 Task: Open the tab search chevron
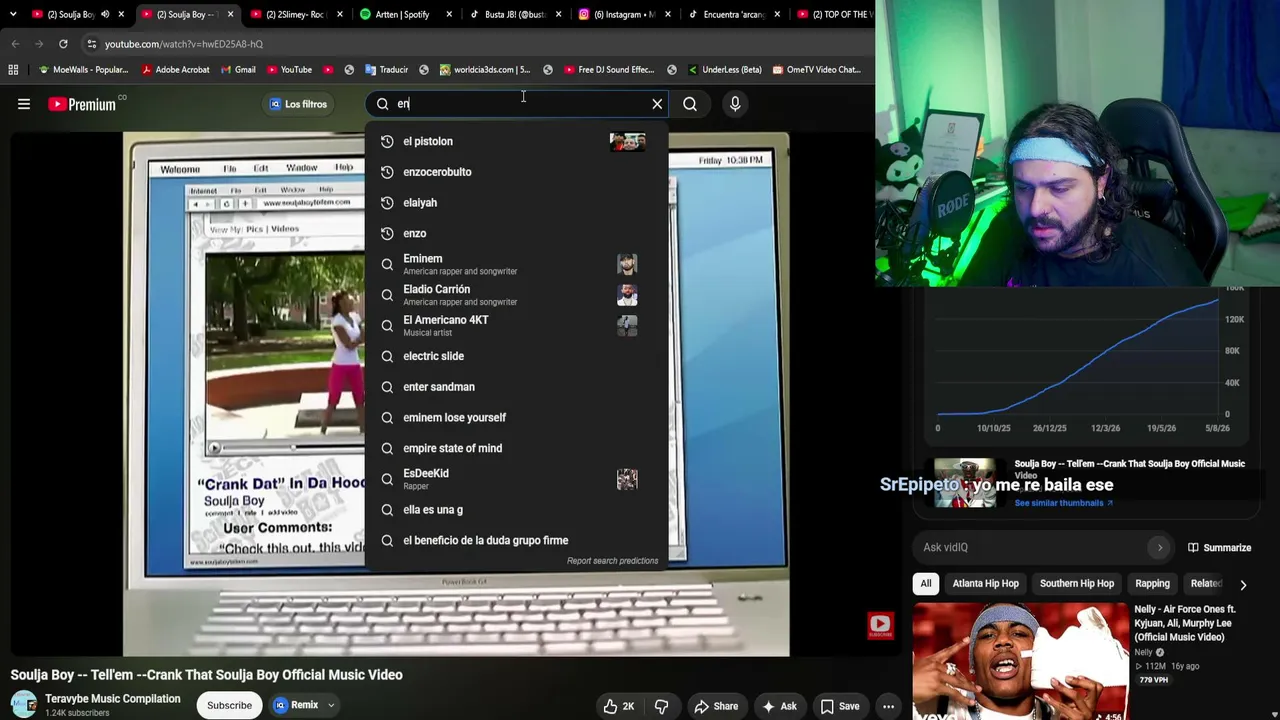coord(13,14)
